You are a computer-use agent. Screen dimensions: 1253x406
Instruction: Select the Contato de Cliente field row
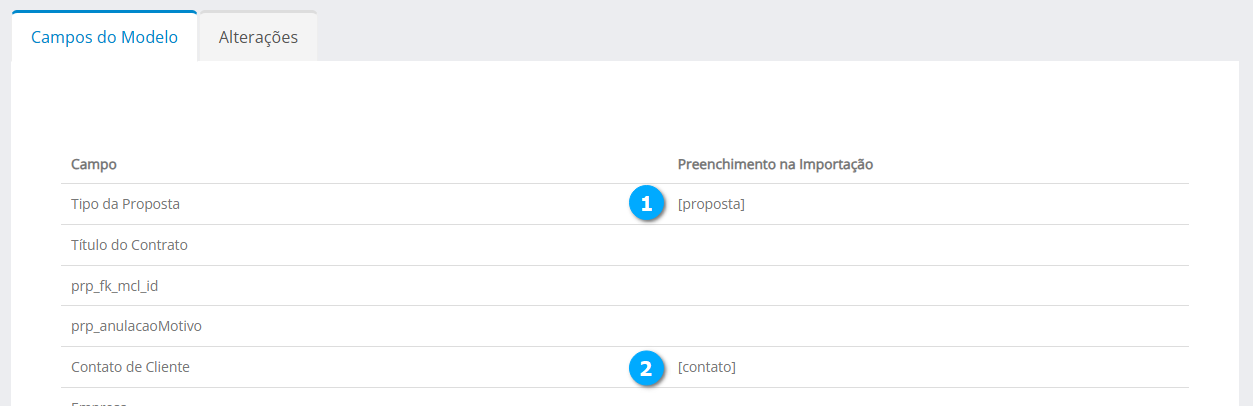tap(130, 368)
